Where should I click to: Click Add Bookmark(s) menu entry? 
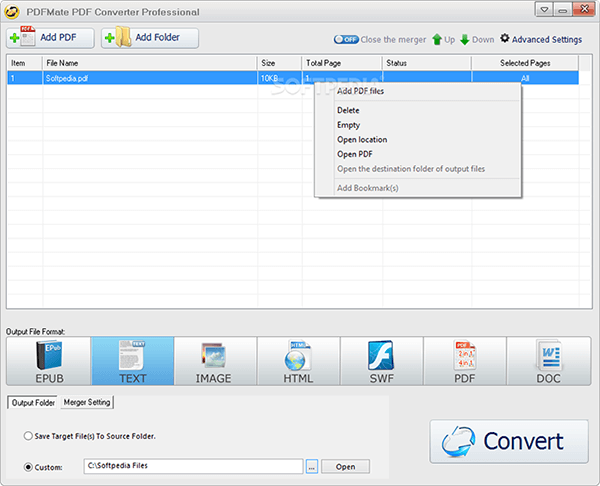point(417,188)
